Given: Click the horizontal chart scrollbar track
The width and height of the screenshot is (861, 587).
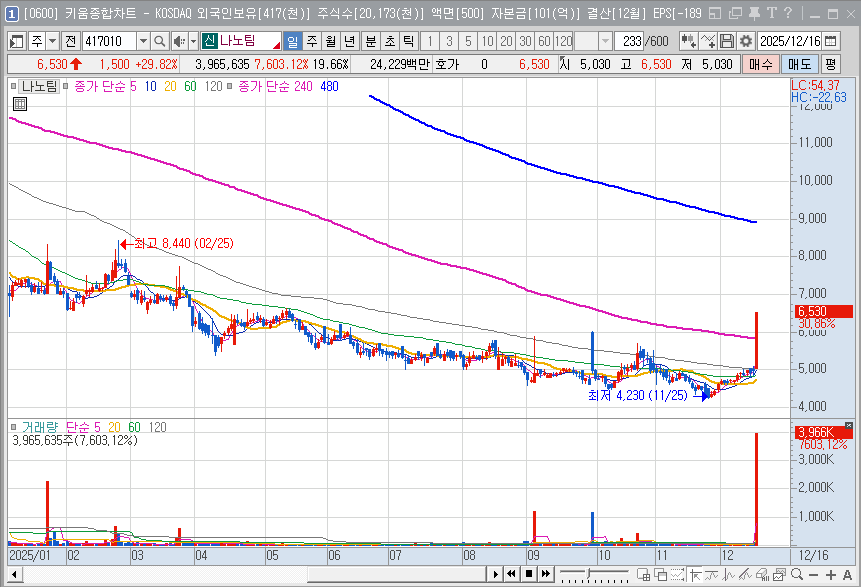Looking at the screenshot, I should coord(254,575).
